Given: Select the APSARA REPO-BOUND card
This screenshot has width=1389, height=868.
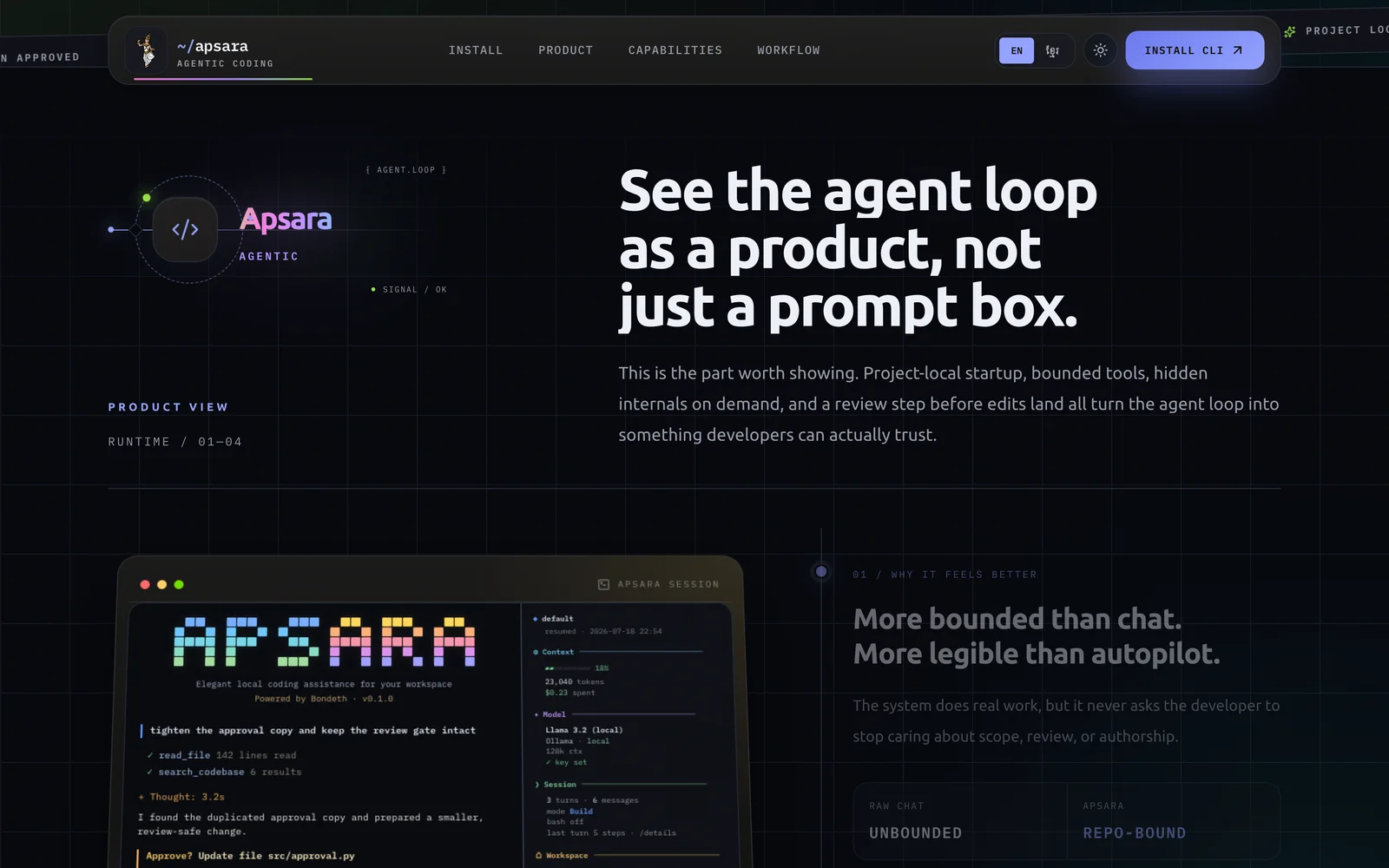Looking at the screenshot, I should click(1174, 821).
